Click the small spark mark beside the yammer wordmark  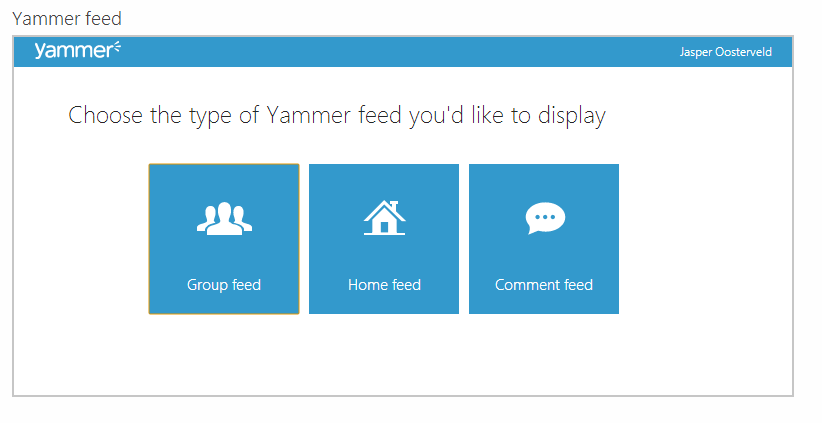tap(117, 47)
